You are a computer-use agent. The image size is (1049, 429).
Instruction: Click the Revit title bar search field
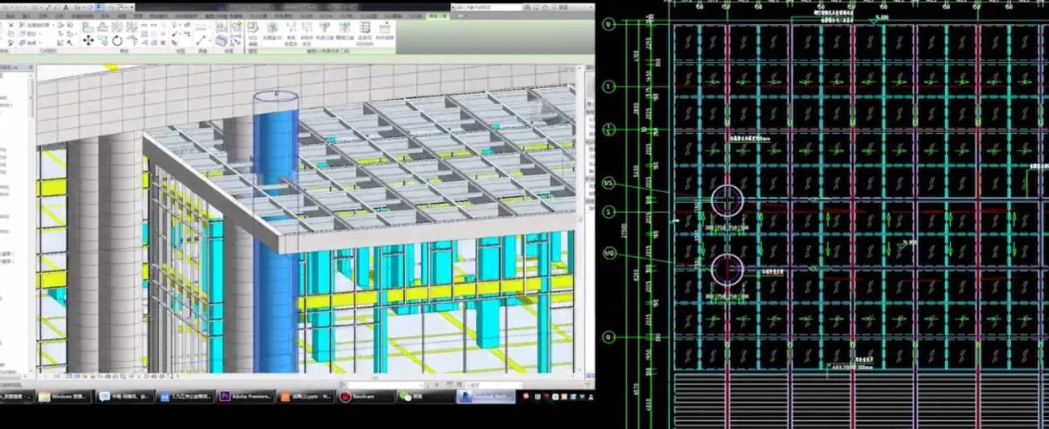[488, 7]
